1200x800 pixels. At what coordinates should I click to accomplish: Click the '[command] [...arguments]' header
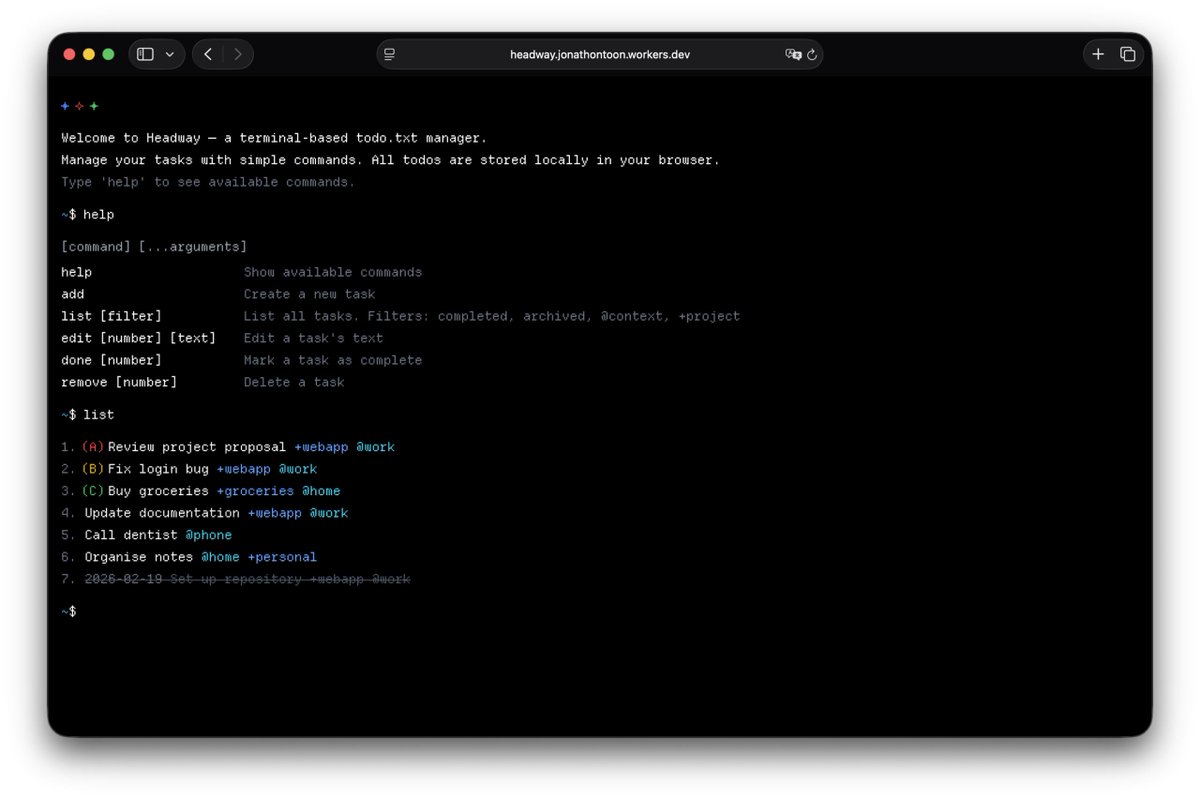154,246
